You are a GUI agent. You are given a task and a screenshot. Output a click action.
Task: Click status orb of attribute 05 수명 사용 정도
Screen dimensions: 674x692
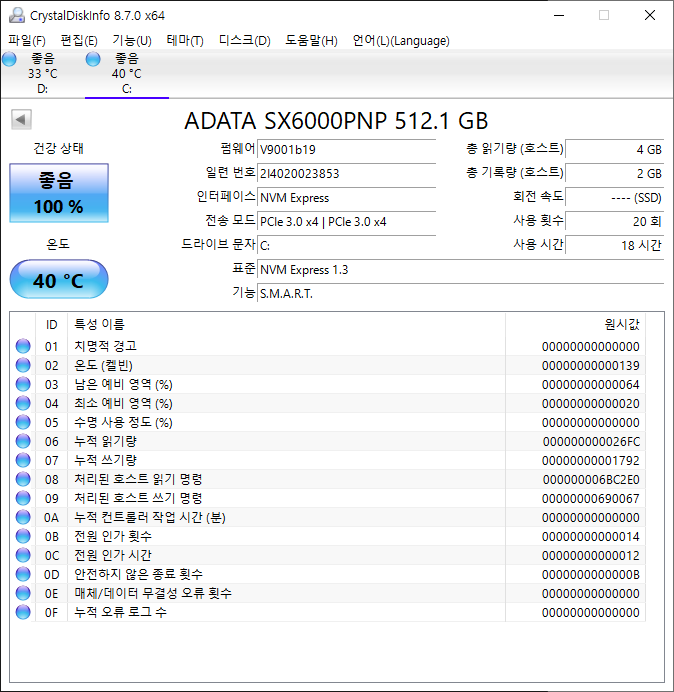click(x=23, y=422)
